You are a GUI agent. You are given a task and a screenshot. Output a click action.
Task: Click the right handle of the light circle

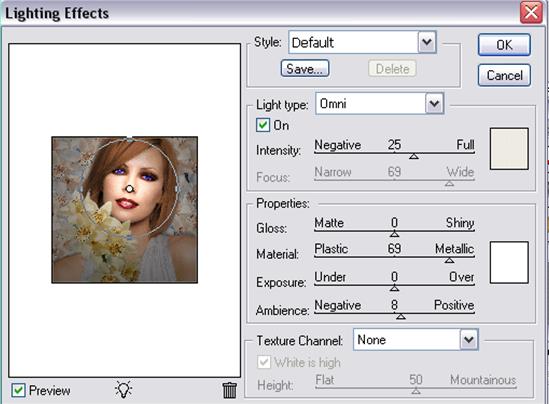176,189
